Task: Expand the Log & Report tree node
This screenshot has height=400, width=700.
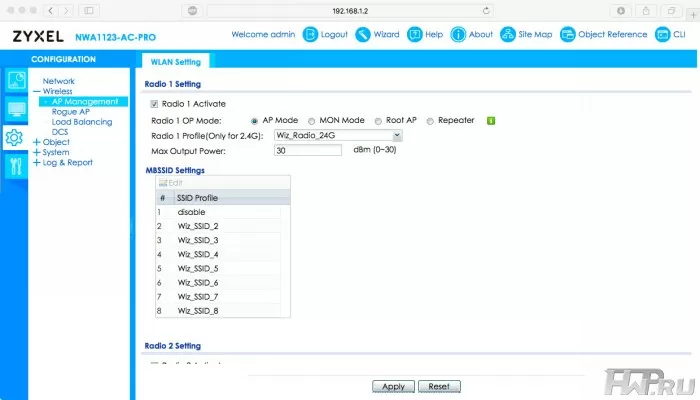Action: pyautogui.click(x=37, y=163)
